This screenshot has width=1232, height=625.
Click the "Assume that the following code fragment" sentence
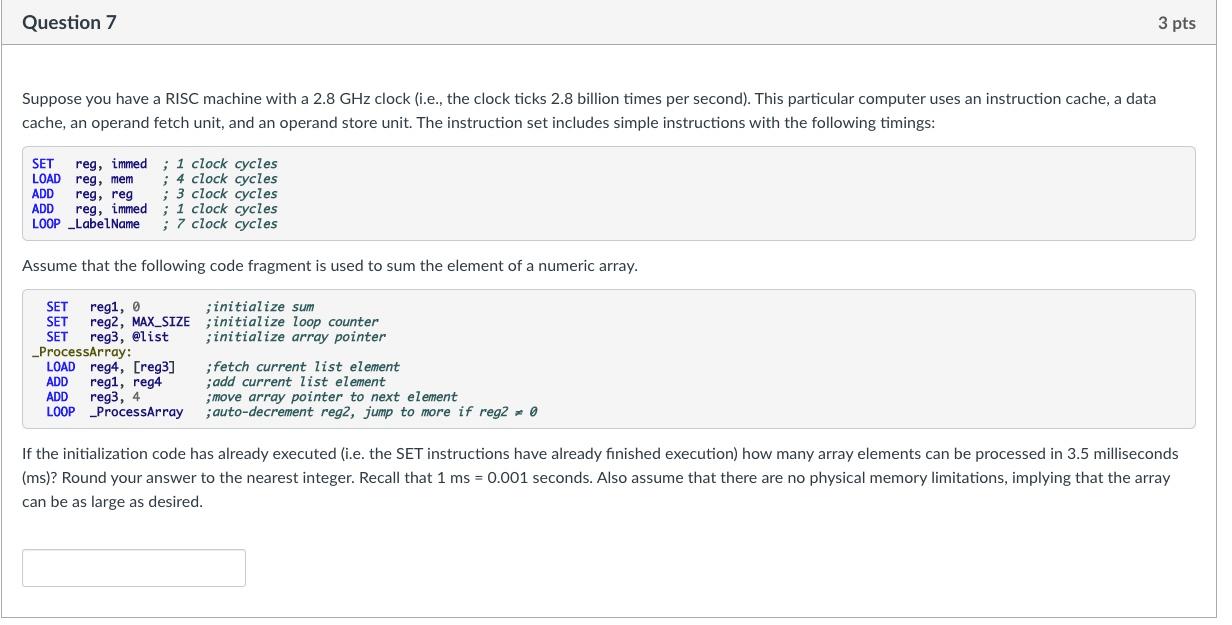[329, 266]
